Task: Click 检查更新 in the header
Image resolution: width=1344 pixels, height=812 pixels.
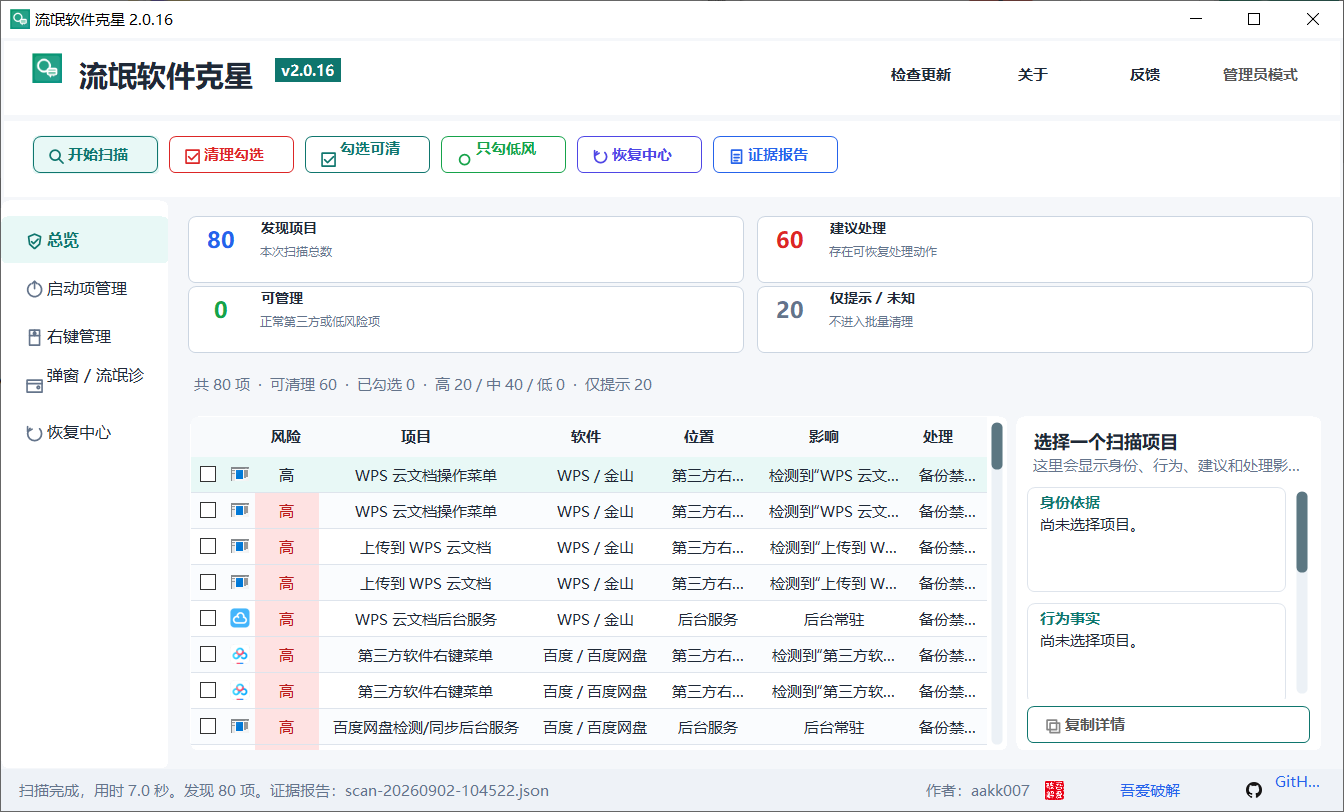Action: [x=921, y=75]
